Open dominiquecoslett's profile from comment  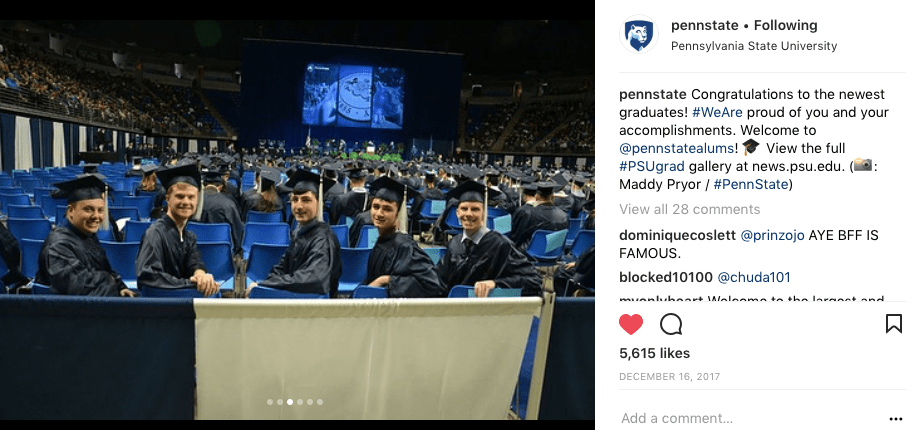(676, 236)
